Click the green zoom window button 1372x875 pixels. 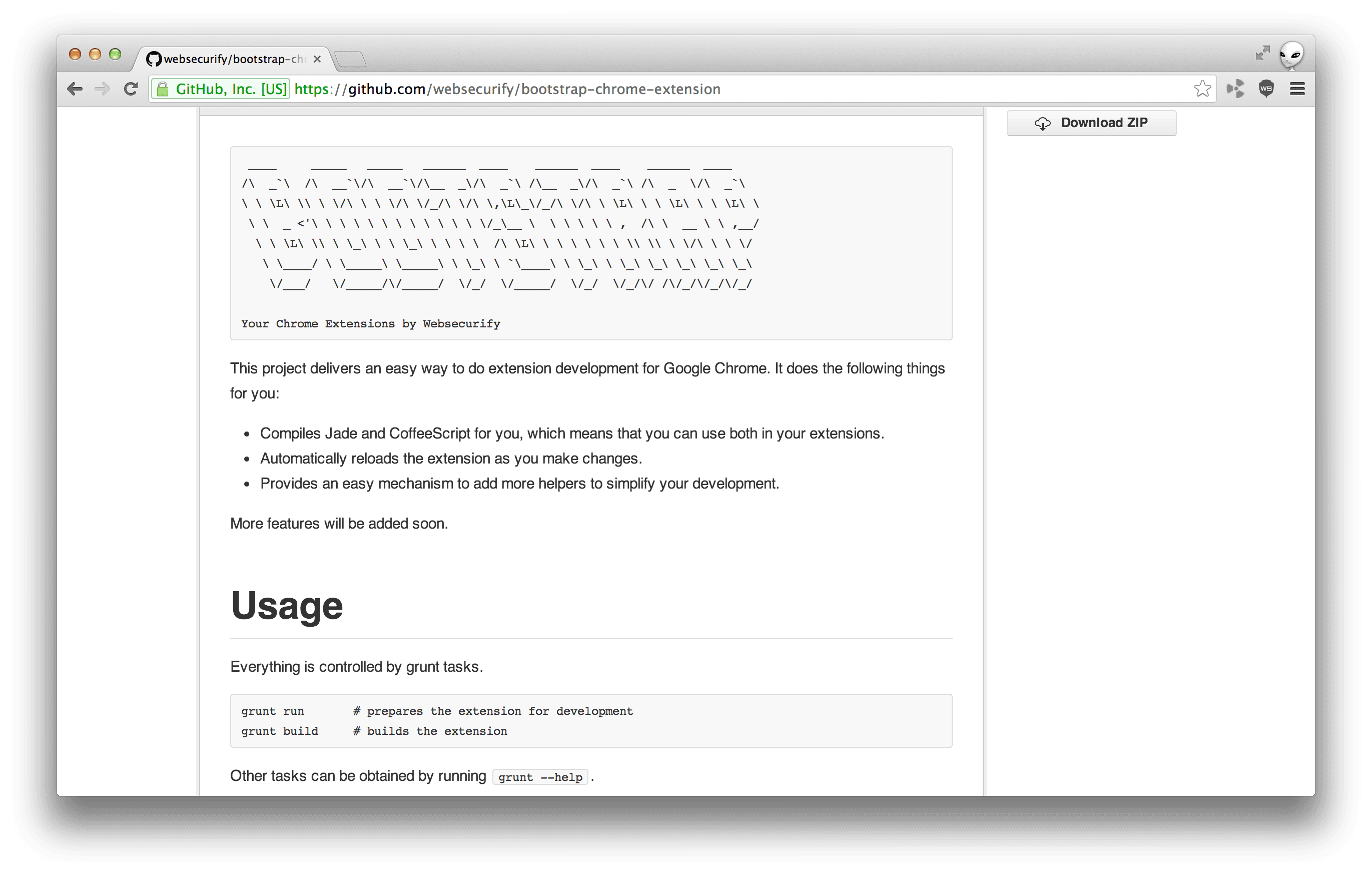point(115,54)
